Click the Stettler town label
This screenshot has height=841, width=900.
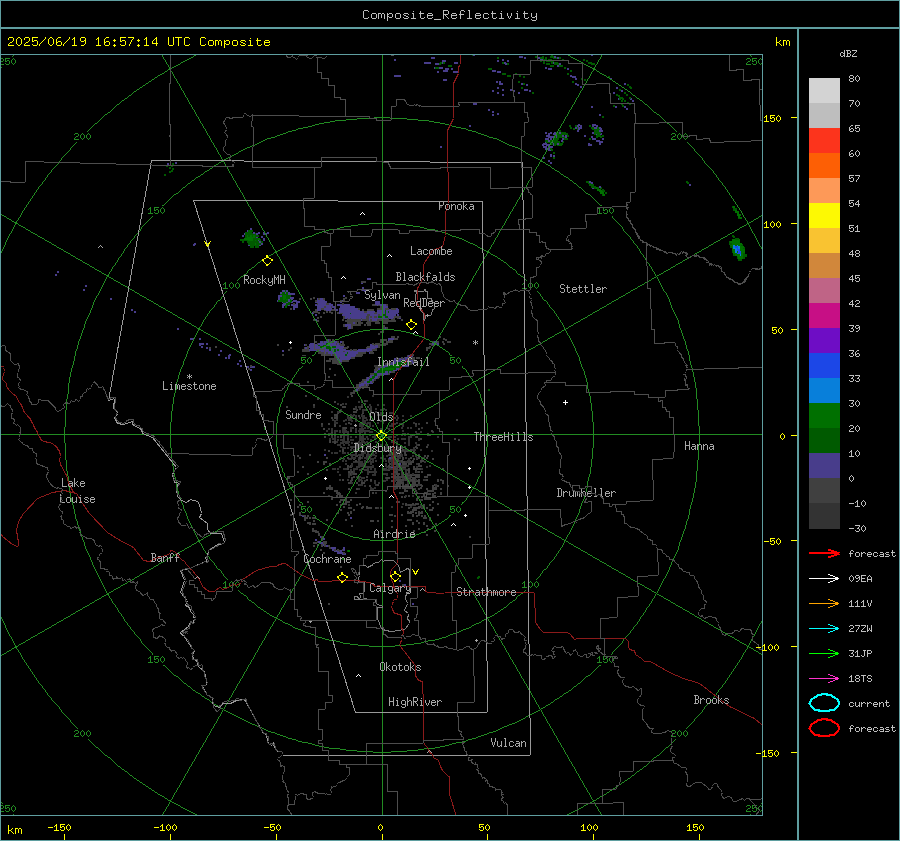pyautogui.click(x=583, y=289)
